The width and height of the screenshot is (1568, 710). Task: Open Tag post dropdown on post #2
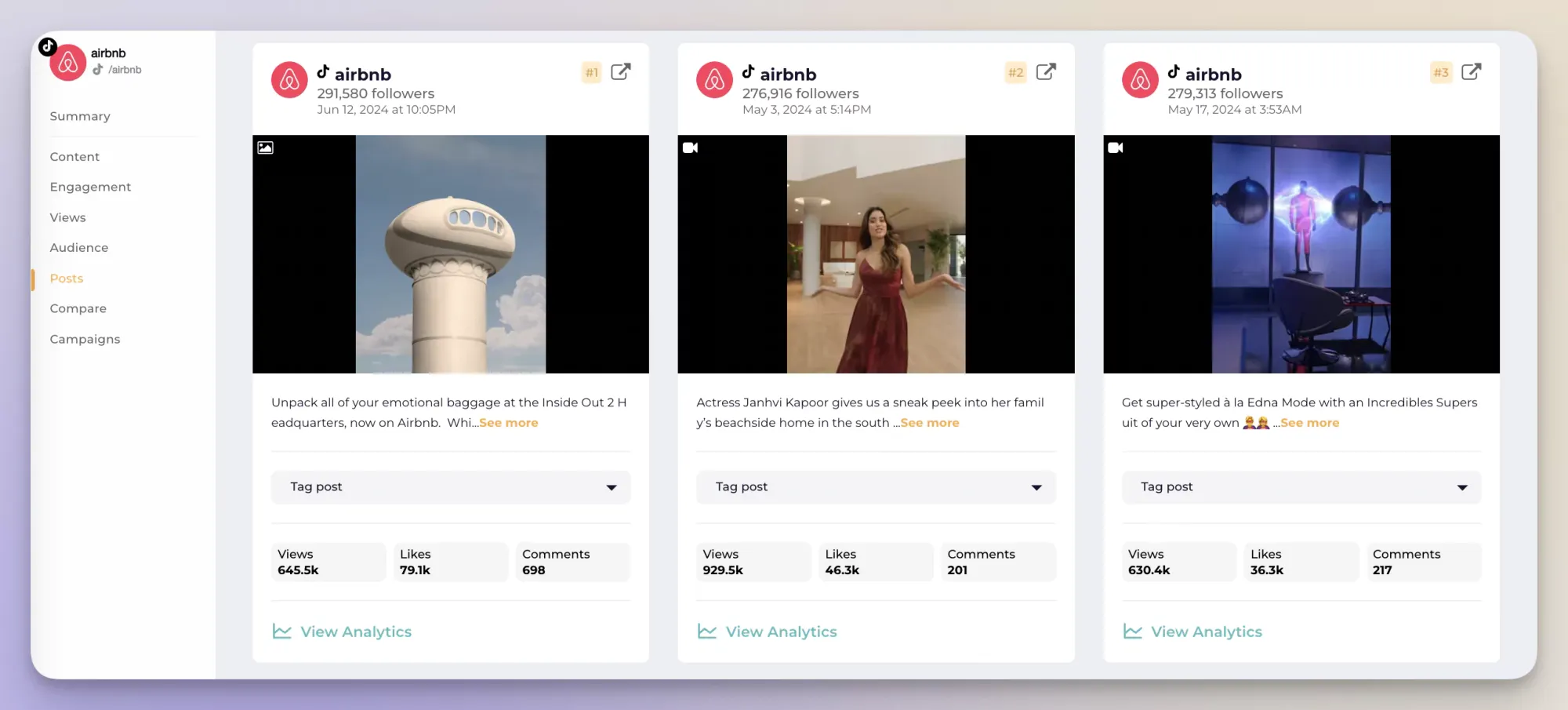point(876,487)
